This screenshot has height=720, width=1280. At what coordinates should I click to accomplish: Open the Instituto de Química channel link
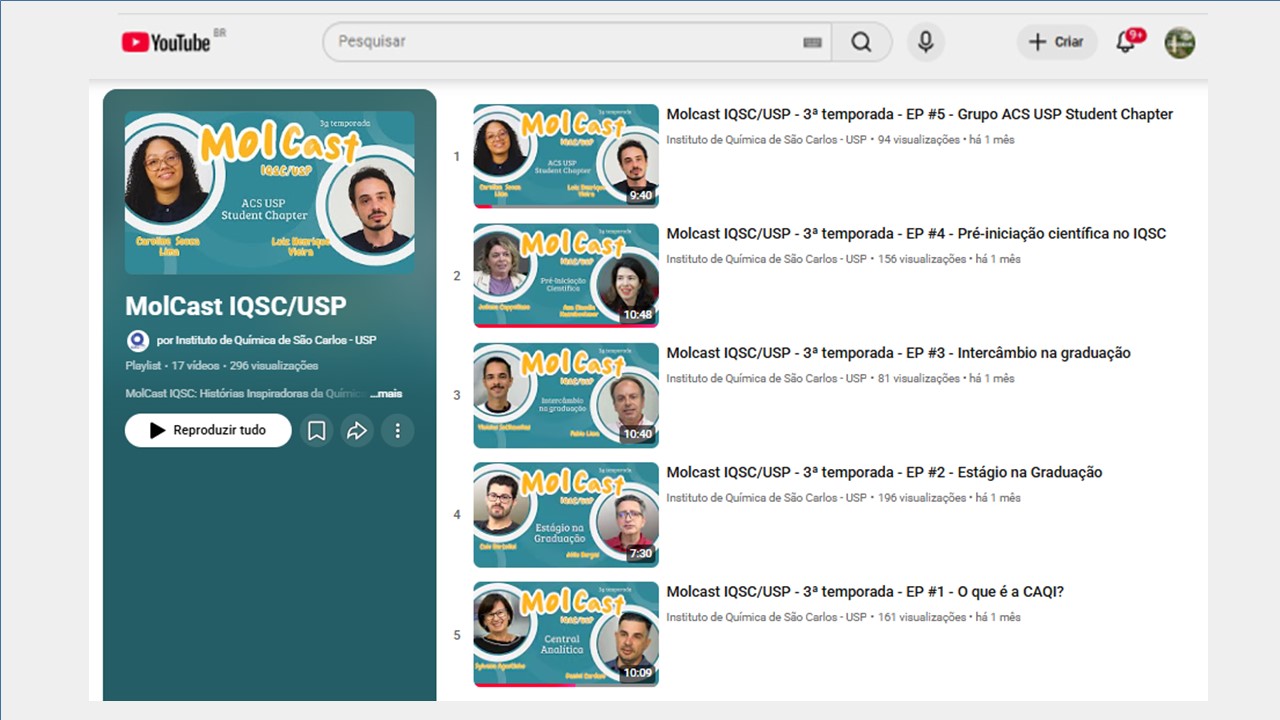[266, 340]
